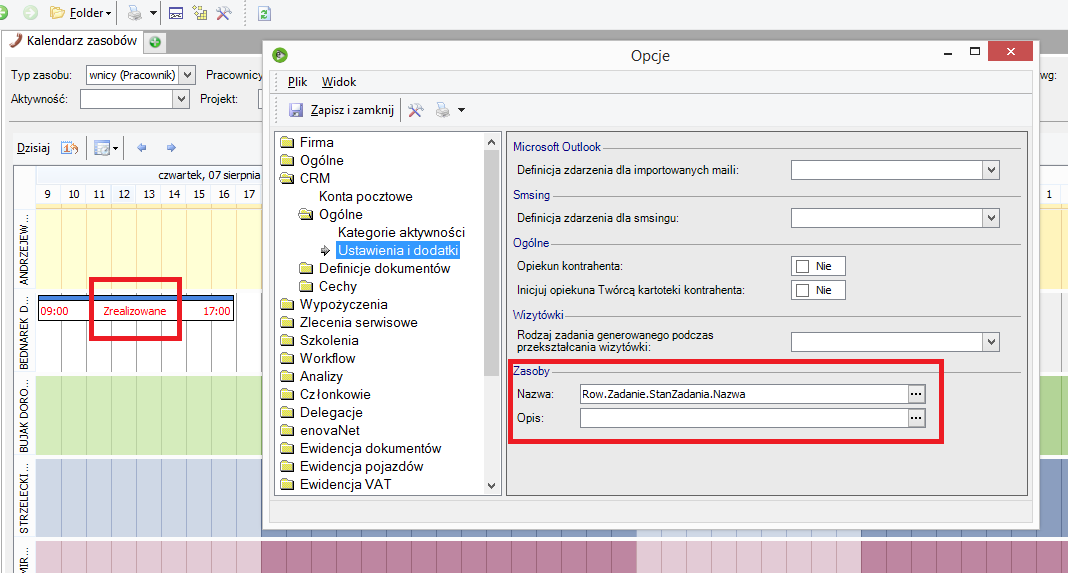This screenshot has width=1068, height=574.
Task: Open the Cechy folder
Action: [x=337, y=287]
